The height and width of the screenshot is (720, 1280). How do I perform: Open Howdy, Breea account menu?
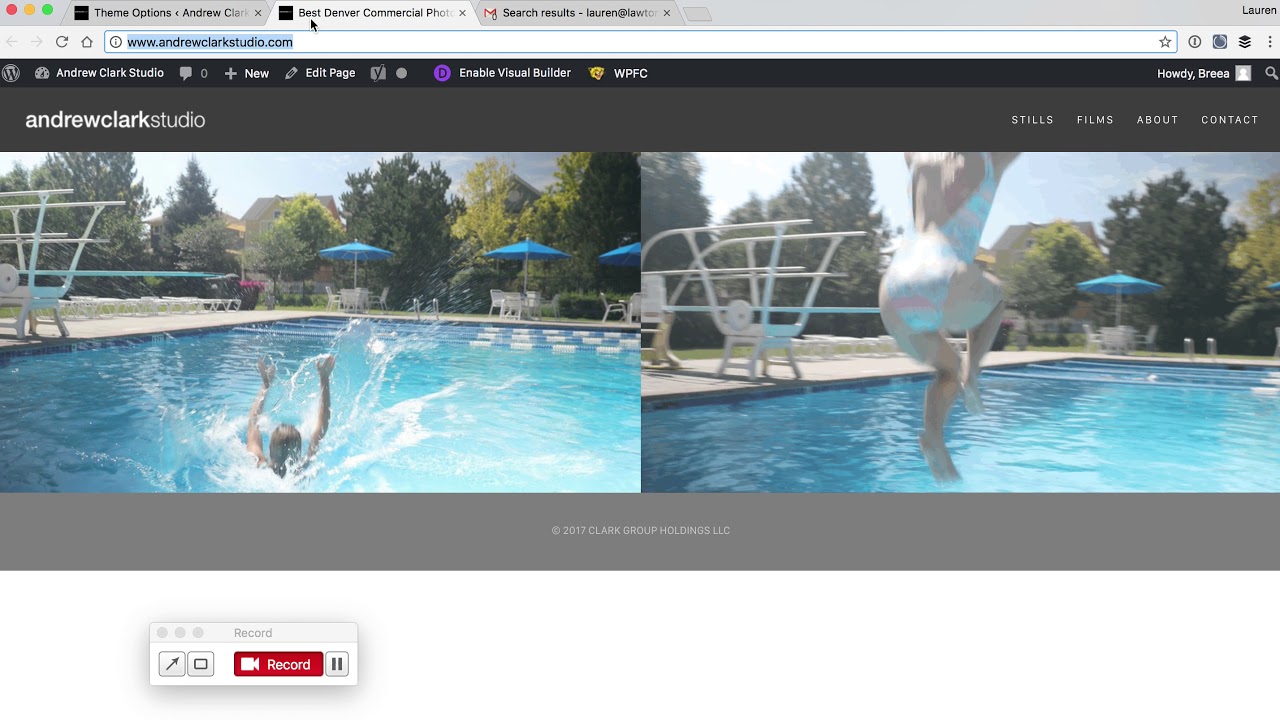[x=1203, y=73]
